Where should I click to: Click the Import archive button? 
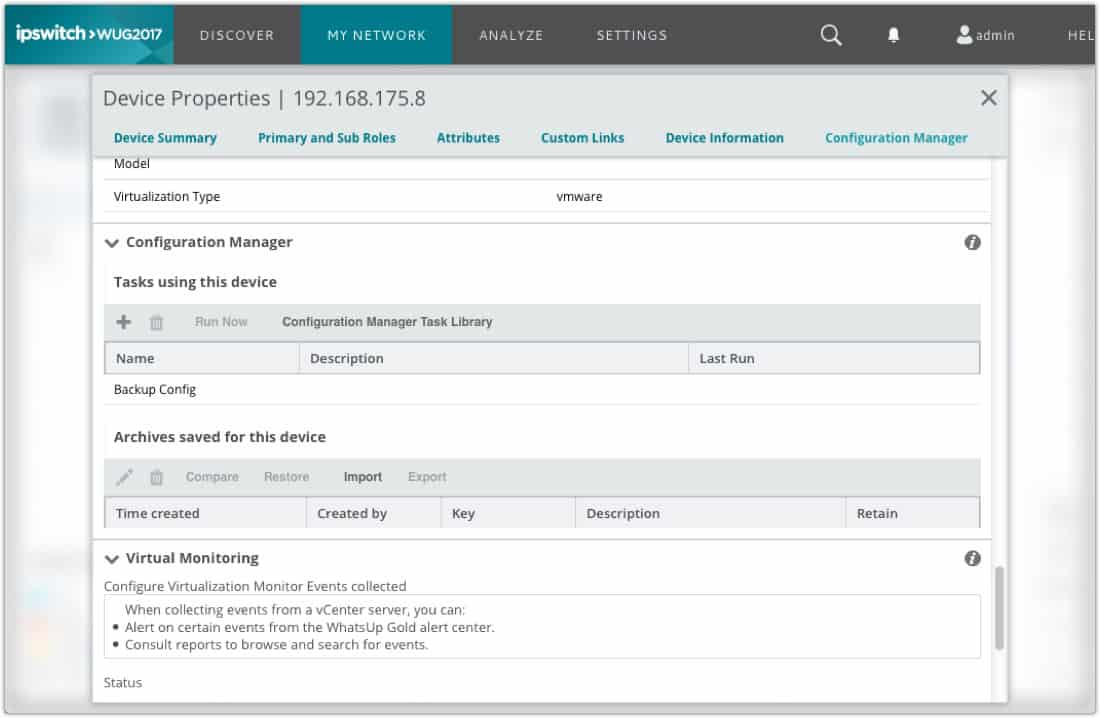(x=363, y=477)
